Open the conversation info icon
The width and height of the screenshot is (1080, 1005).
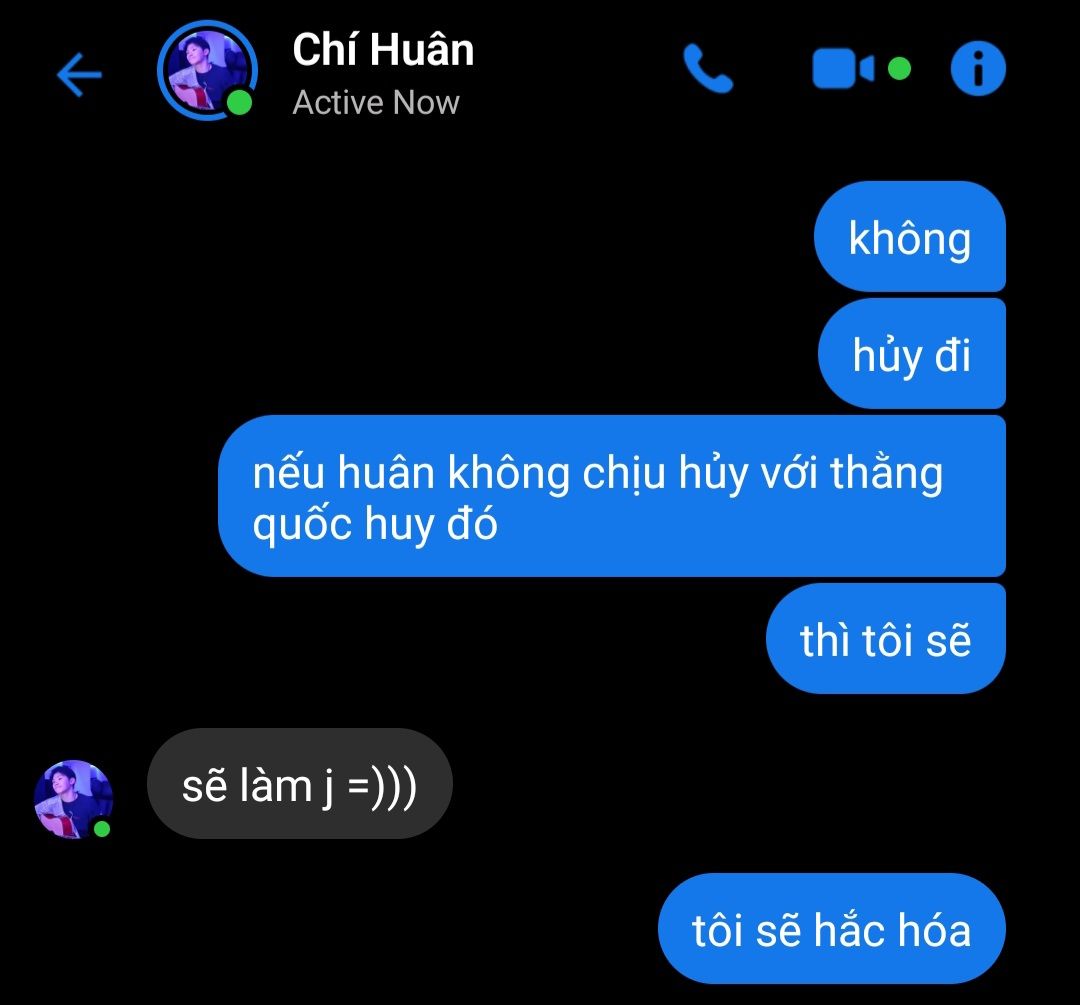[977, 68]
